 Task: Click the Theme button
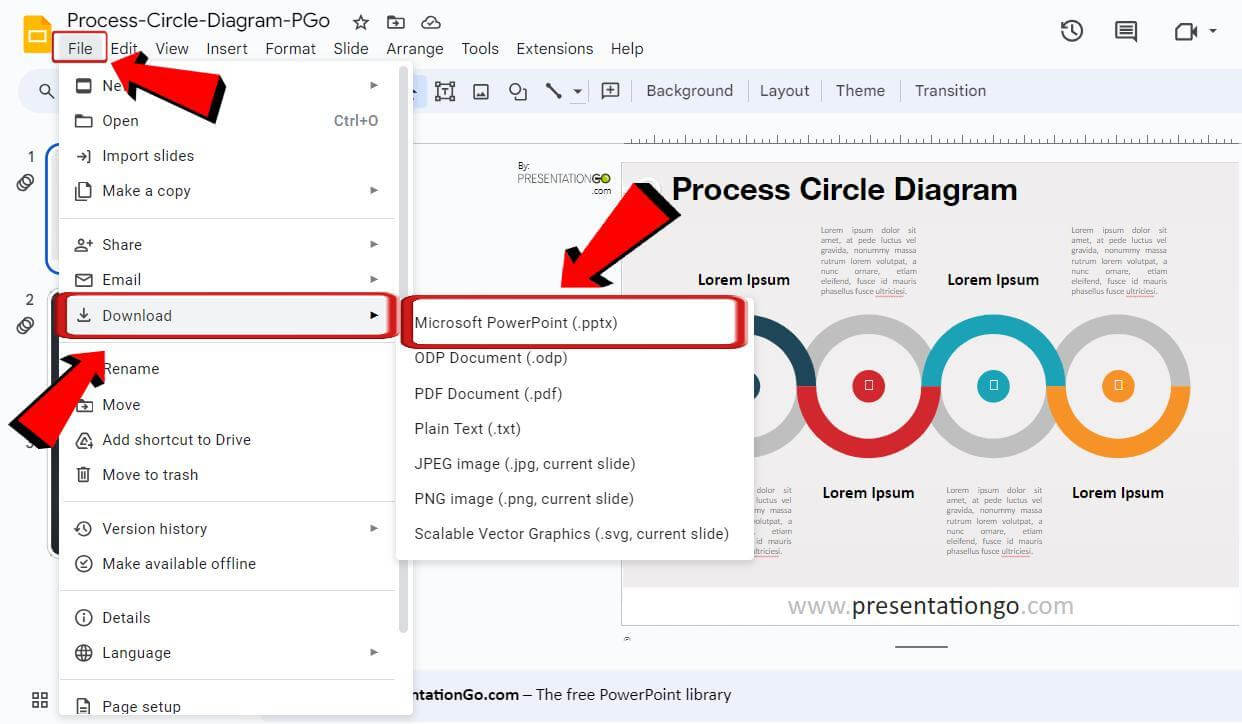[x=860, y=90]
